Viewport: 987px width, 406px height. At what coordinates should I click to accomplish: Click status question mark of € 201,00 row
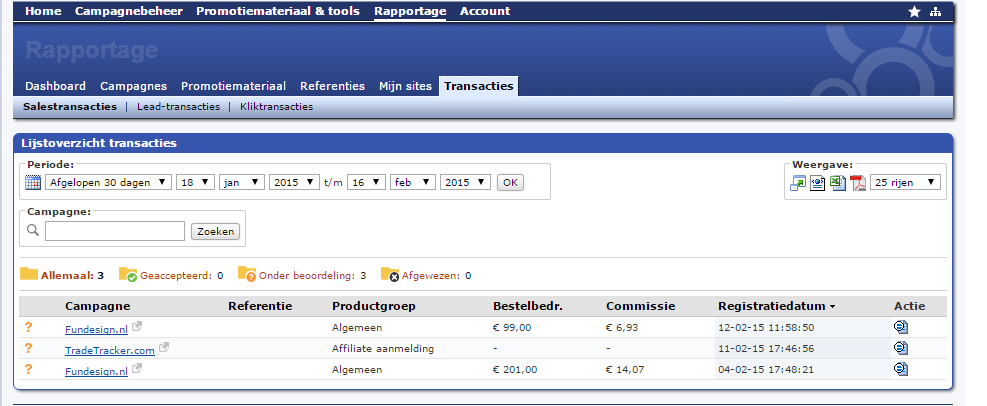pos(28,369)
